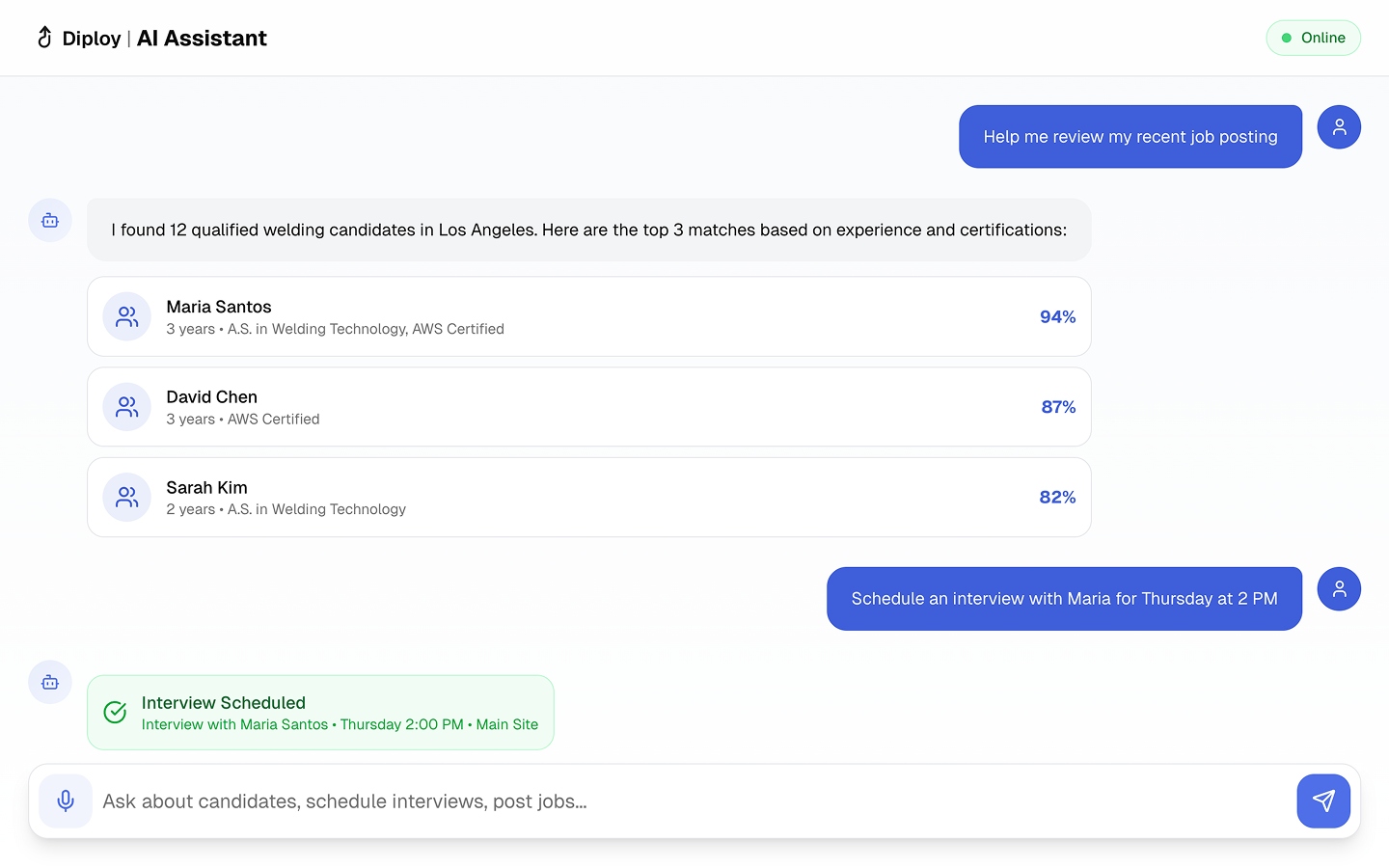The height and width of the screenshot is (868, 1389).
Task: Click David Chen's 87% match score
Action: coord(1058,407)
